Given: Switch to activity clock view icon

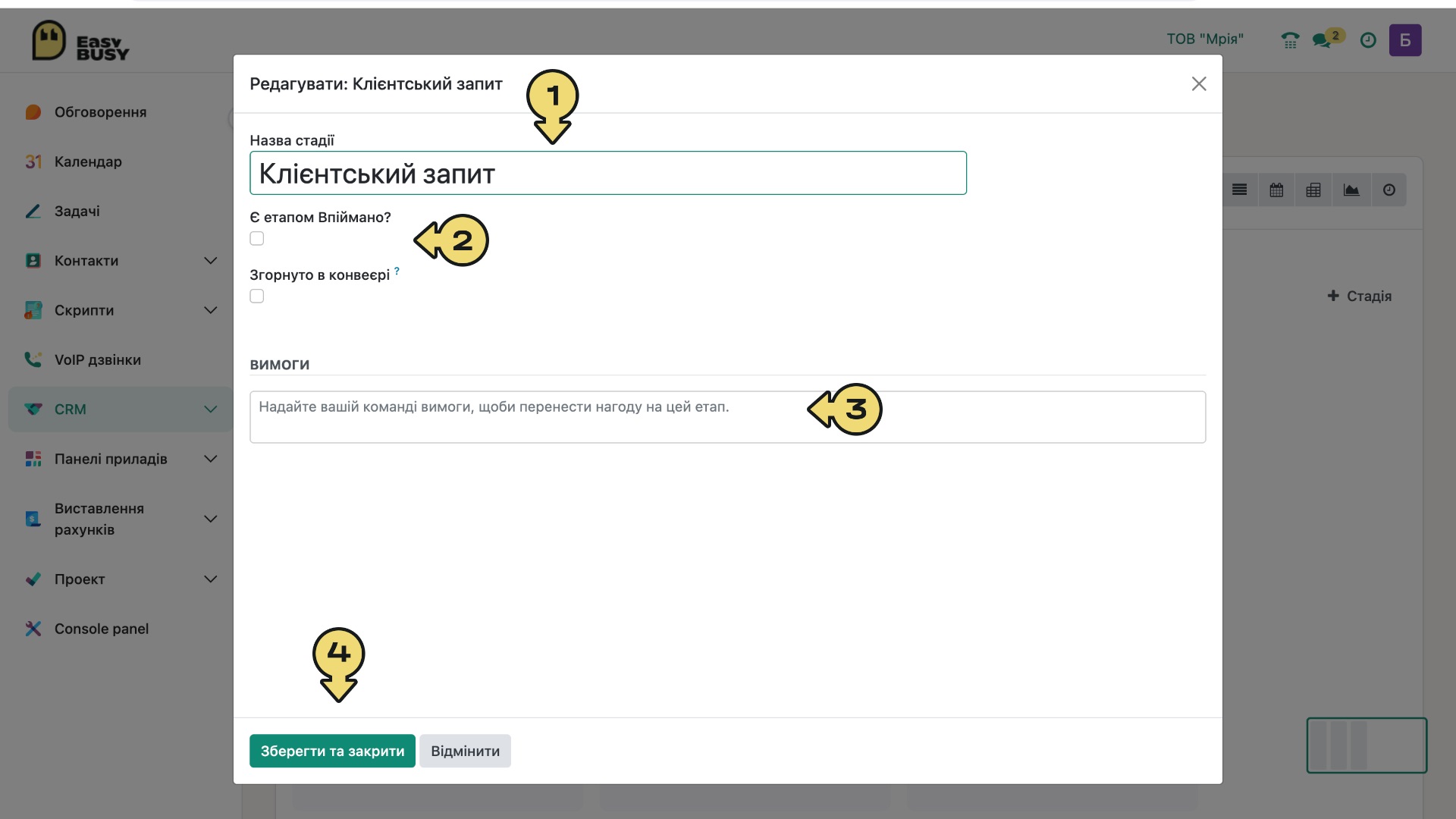Looking at the screenshot, I should pos(1389,190).
